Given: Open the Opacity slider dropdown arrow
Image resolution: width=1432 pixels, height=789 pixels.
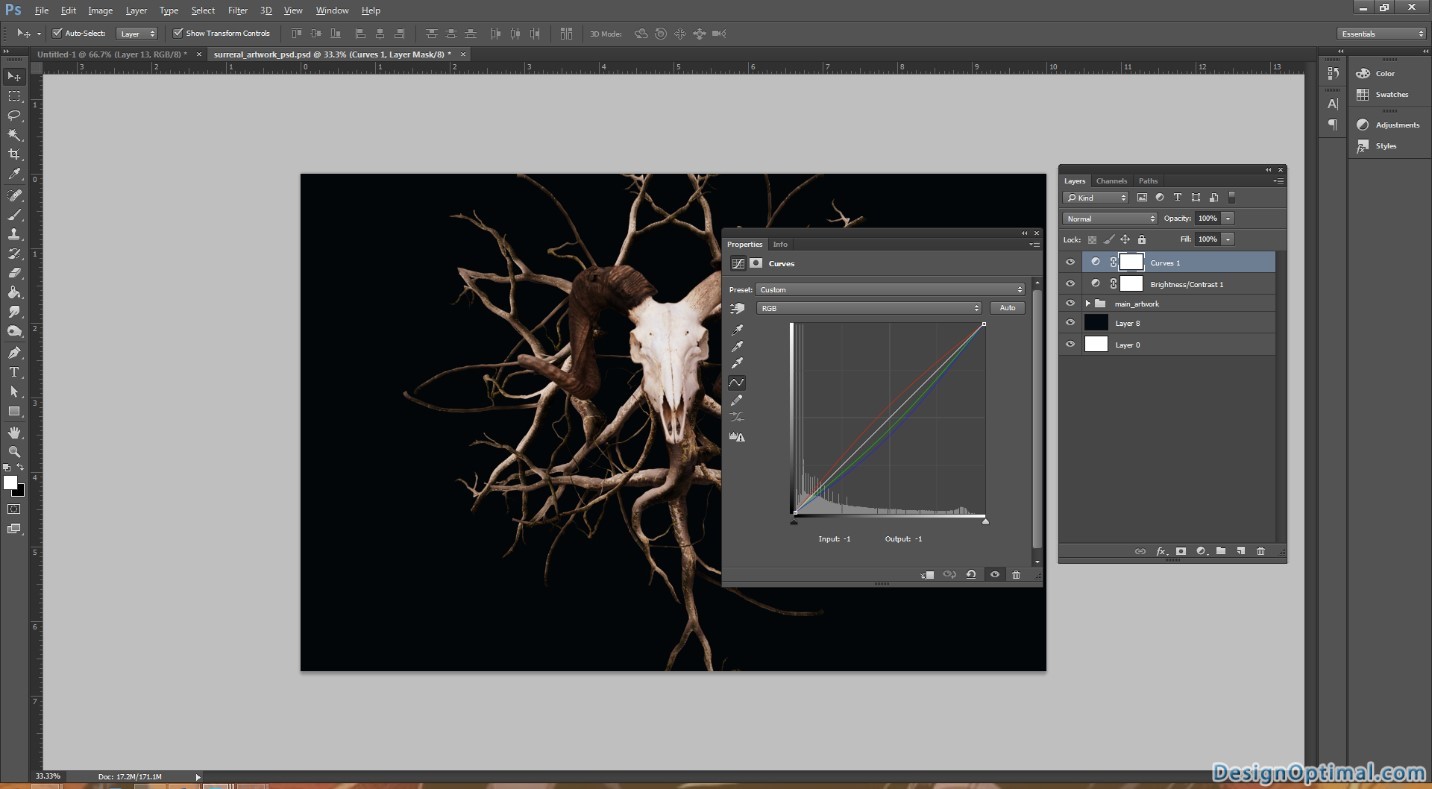Looking at the screenshot, I should click(x=1228, y=218).
